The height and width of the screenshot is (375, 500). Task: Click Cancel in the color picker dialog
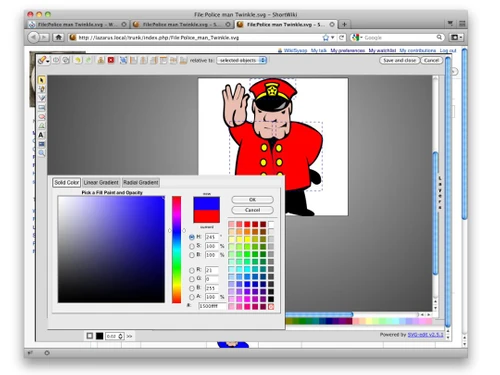click(x=252, y=210)
